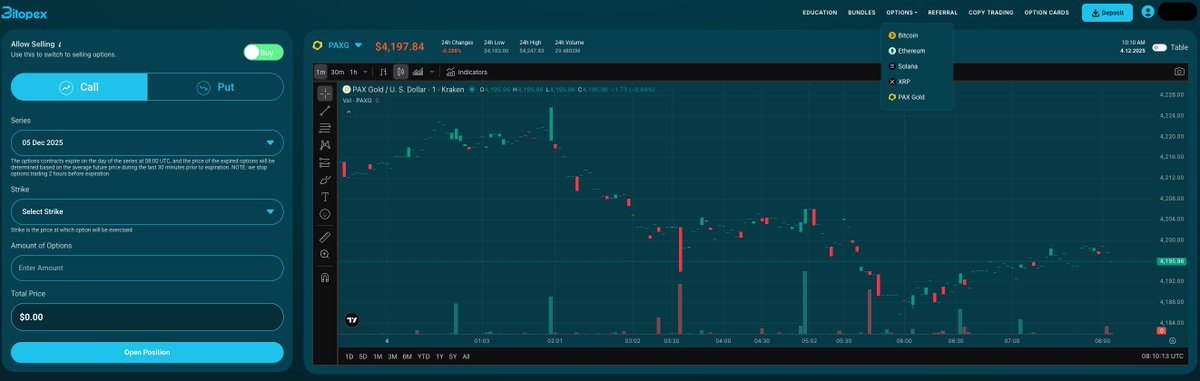Open the Select Strike dropdown
1200x381 pixels.
(x=147, y=212)
